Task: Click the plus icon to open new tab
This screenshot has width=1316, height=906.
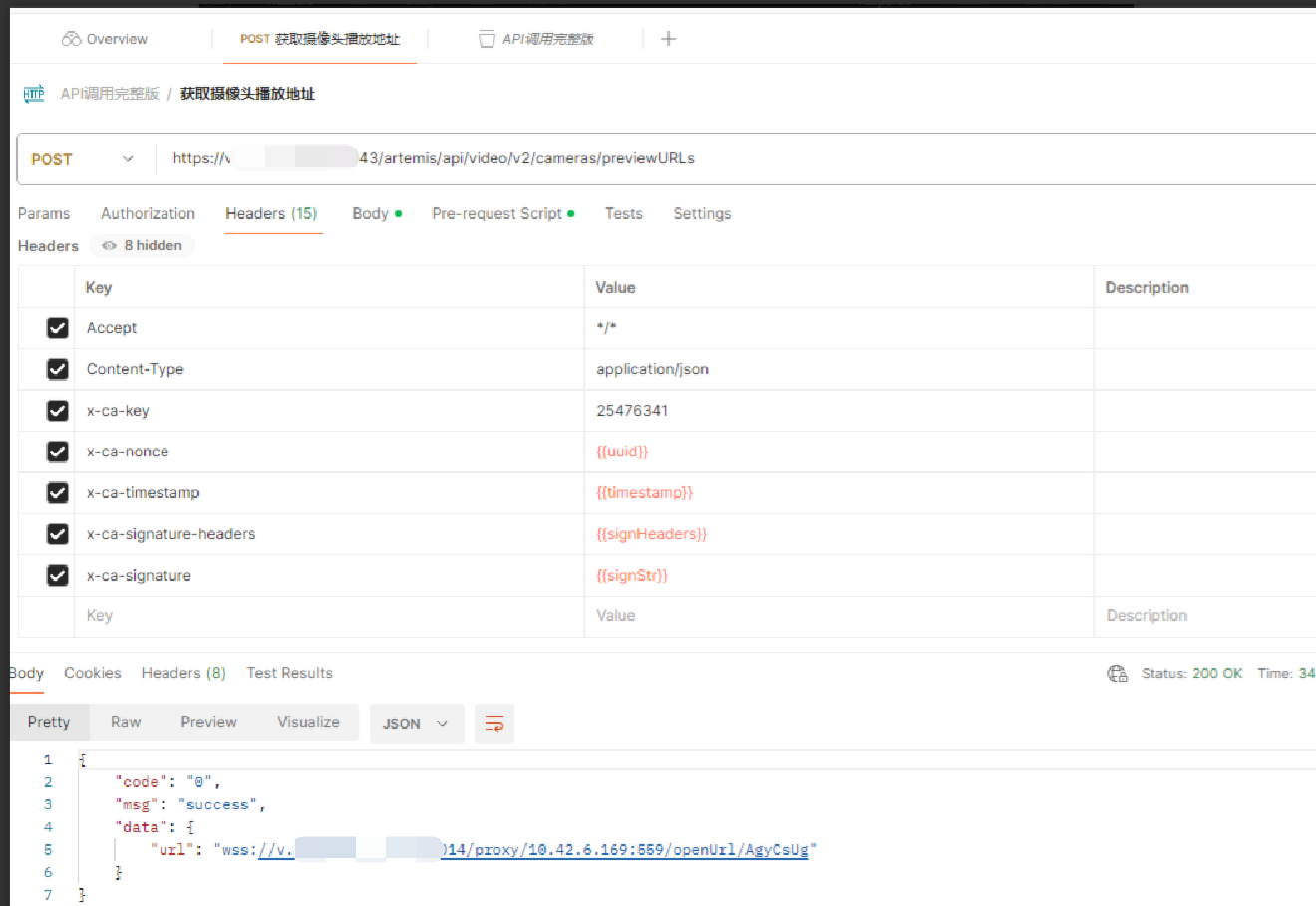Action: click(669, 39)
